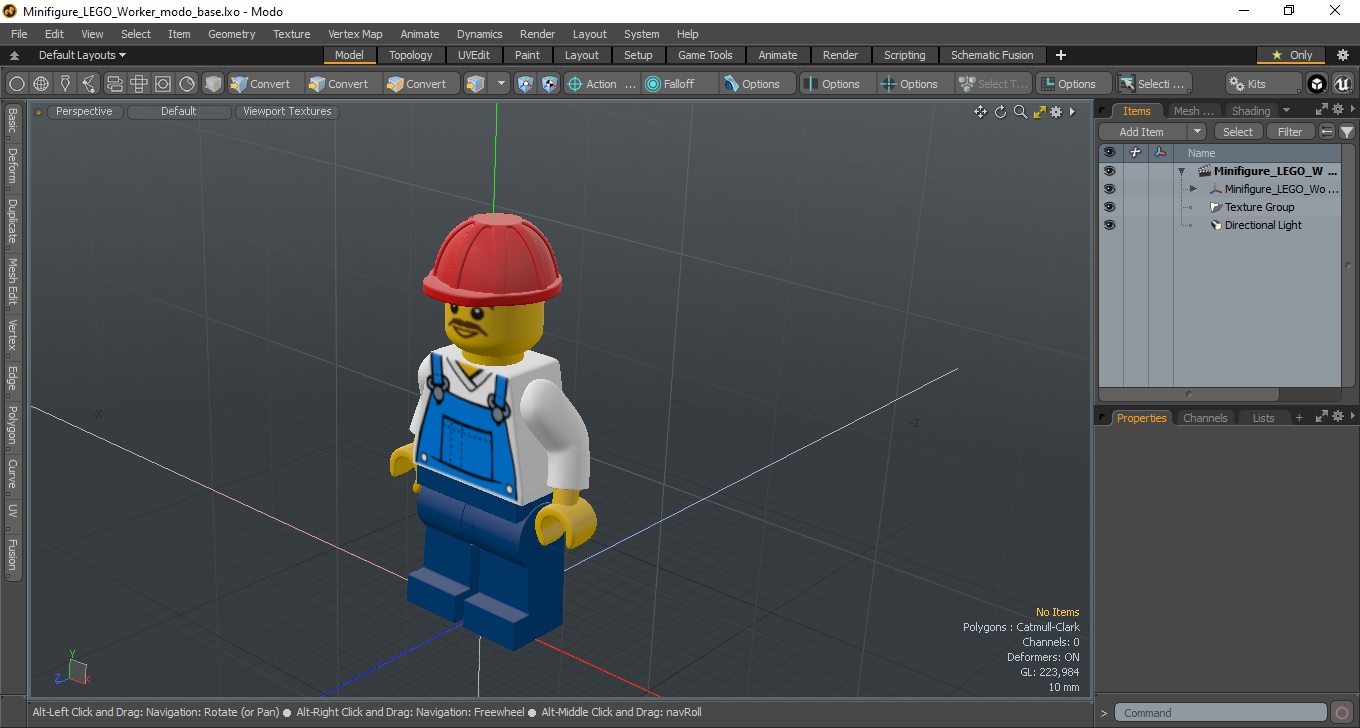Click the list options icon beside Filter

1327,132
